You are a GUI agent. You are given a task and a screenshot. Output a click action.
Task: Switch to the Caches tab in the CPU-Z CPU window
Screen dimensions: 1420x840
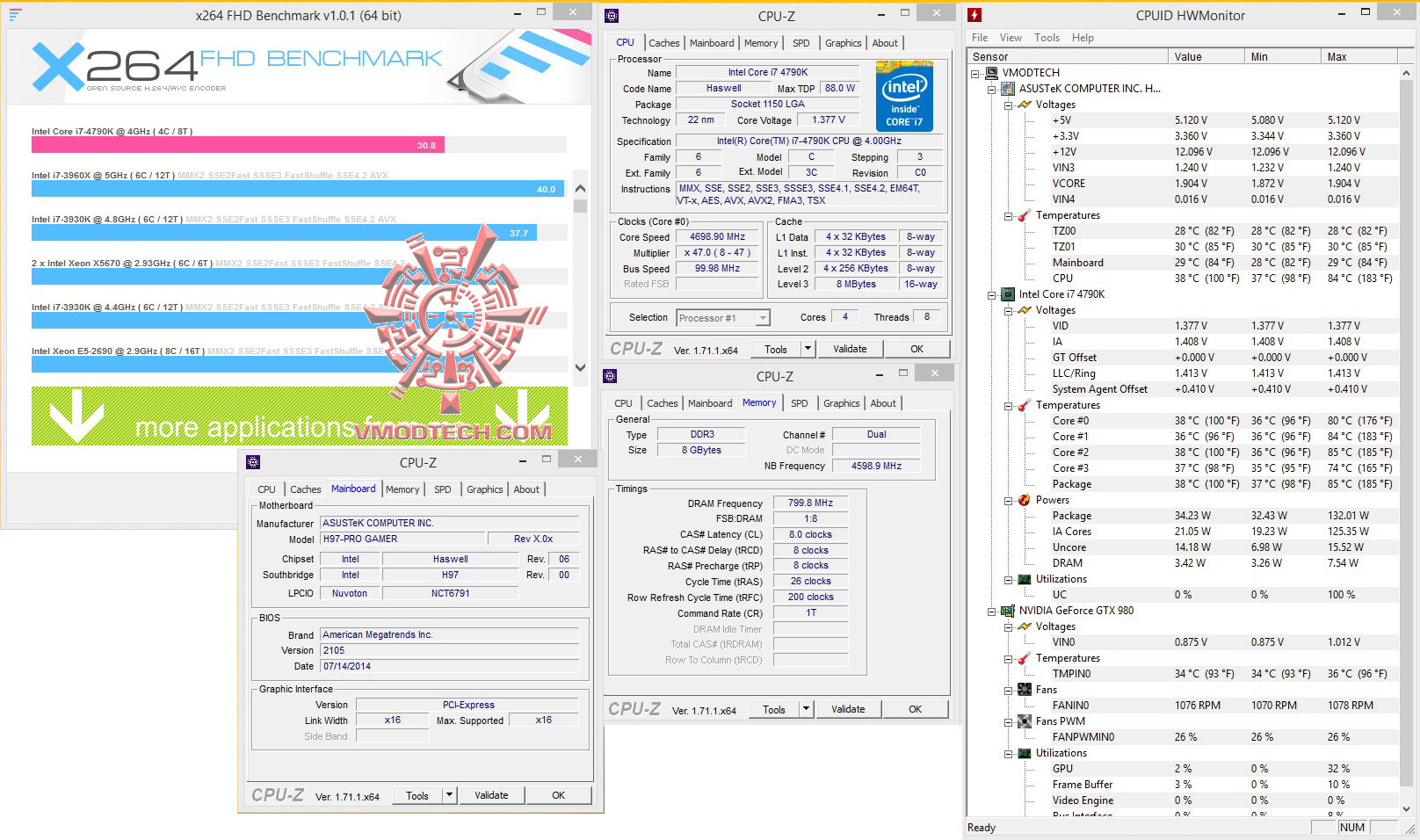[x=664, y=43]
